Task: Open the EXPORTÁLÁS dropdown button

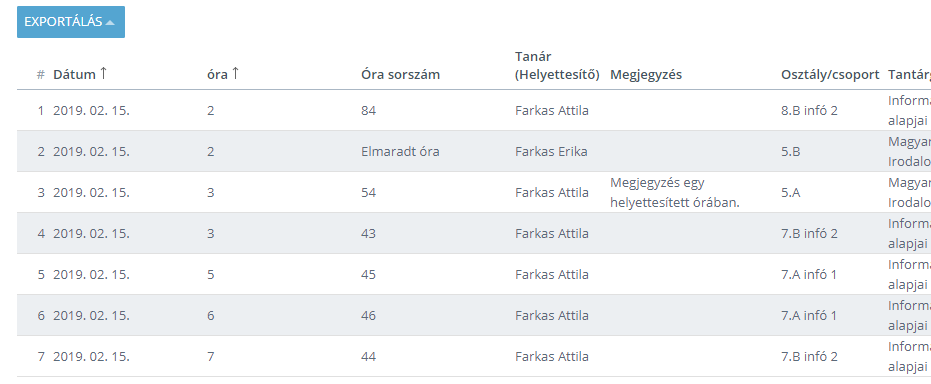Action: [71, 22]
